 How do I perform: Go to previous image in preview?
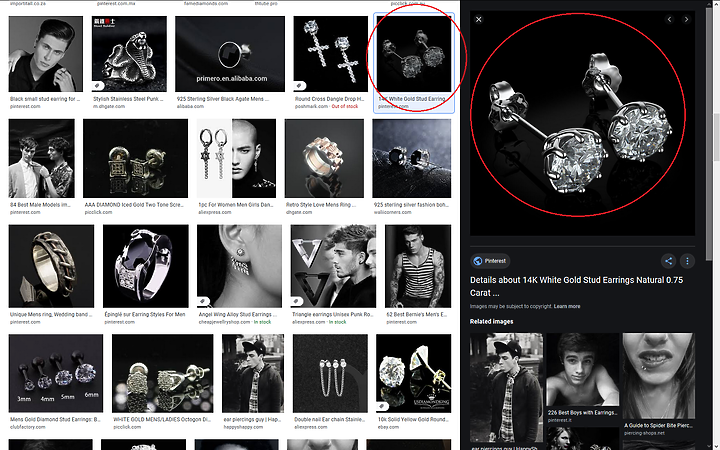tap(669, 19)
